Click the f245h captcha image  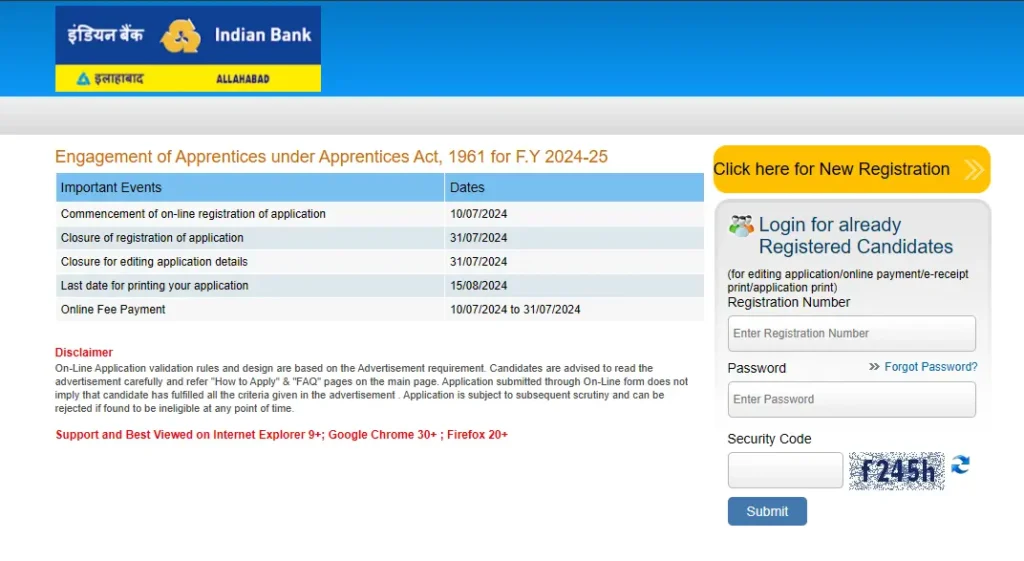(896, 471)
